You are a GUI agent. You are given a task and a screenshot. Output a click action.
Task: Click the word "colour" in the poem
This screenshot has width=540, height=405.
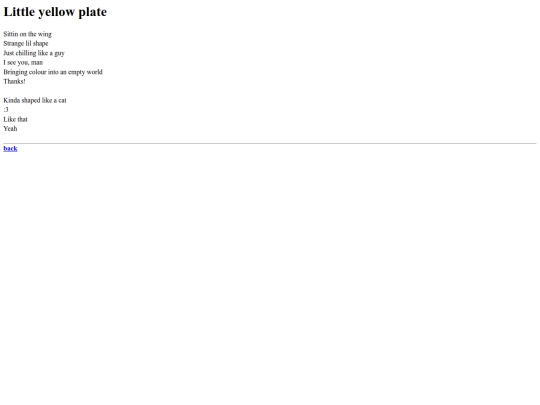tap(38, 72)
